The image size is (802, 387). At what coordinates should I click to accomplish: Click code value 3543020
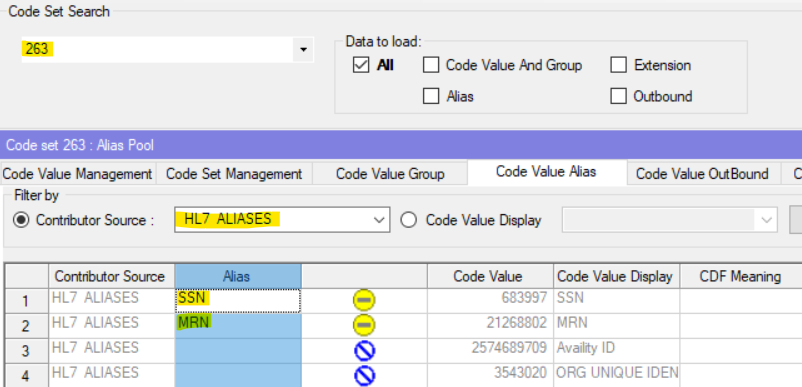point(490,376)
